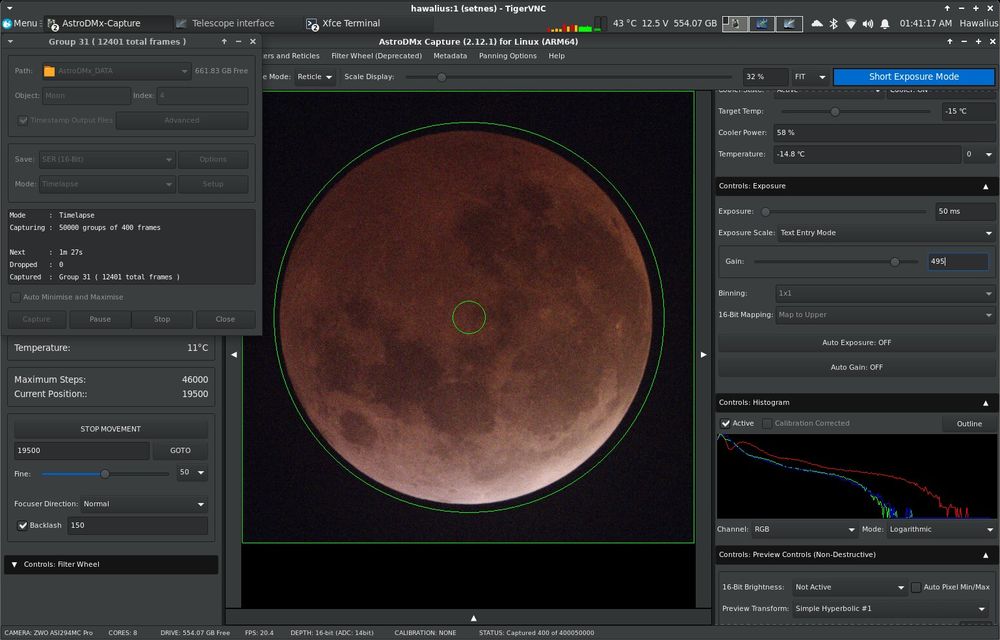Open the window menu arrow of Group 31 dialog
1000x640 pixels.
pyautogui.click(x=10, y=41)
